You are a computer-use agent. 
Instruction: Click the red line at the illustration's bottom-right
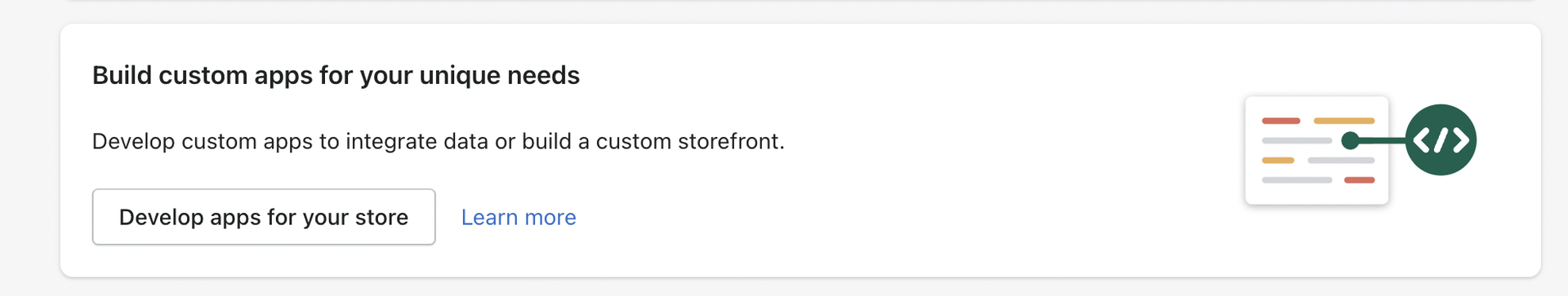tap(1359, 179)
